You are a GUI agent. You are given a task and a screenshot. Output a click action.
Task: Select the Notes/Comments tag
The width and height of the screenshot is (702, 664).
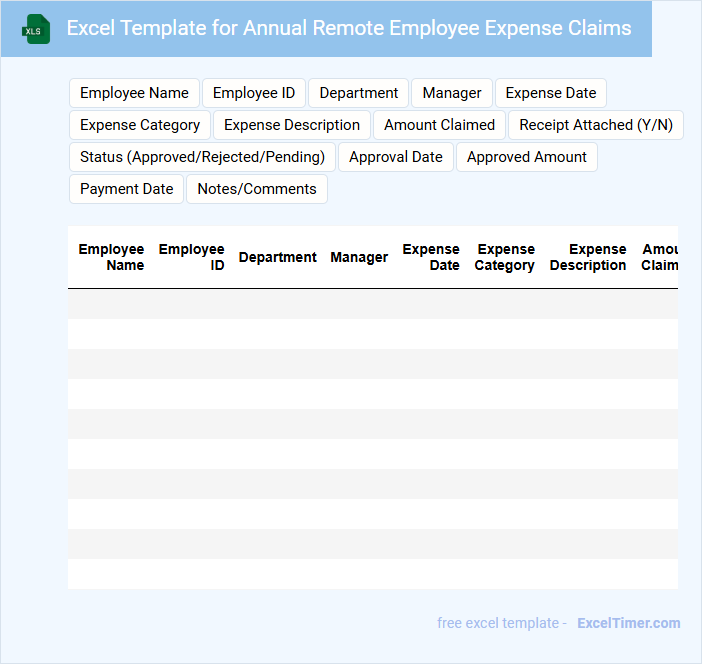point(256,189)
